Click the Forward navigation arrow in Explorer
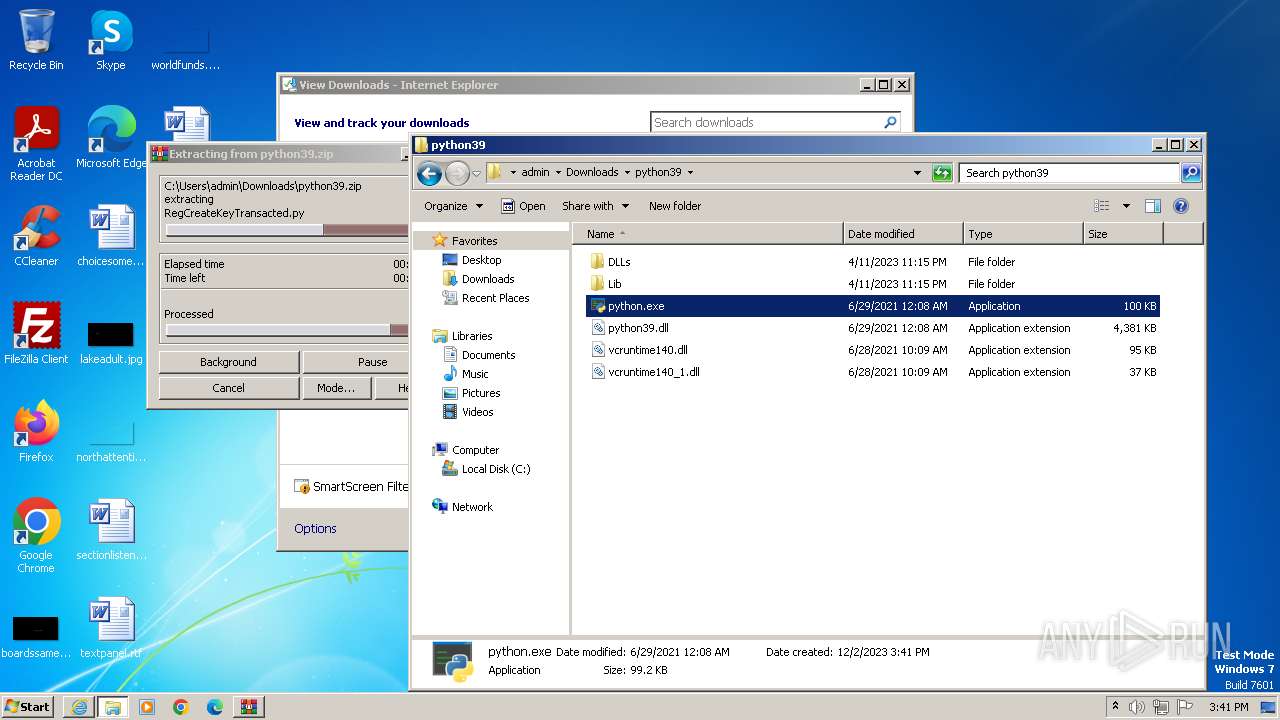Viewport: 1280px width, 720px height. [x=457, y=173]
